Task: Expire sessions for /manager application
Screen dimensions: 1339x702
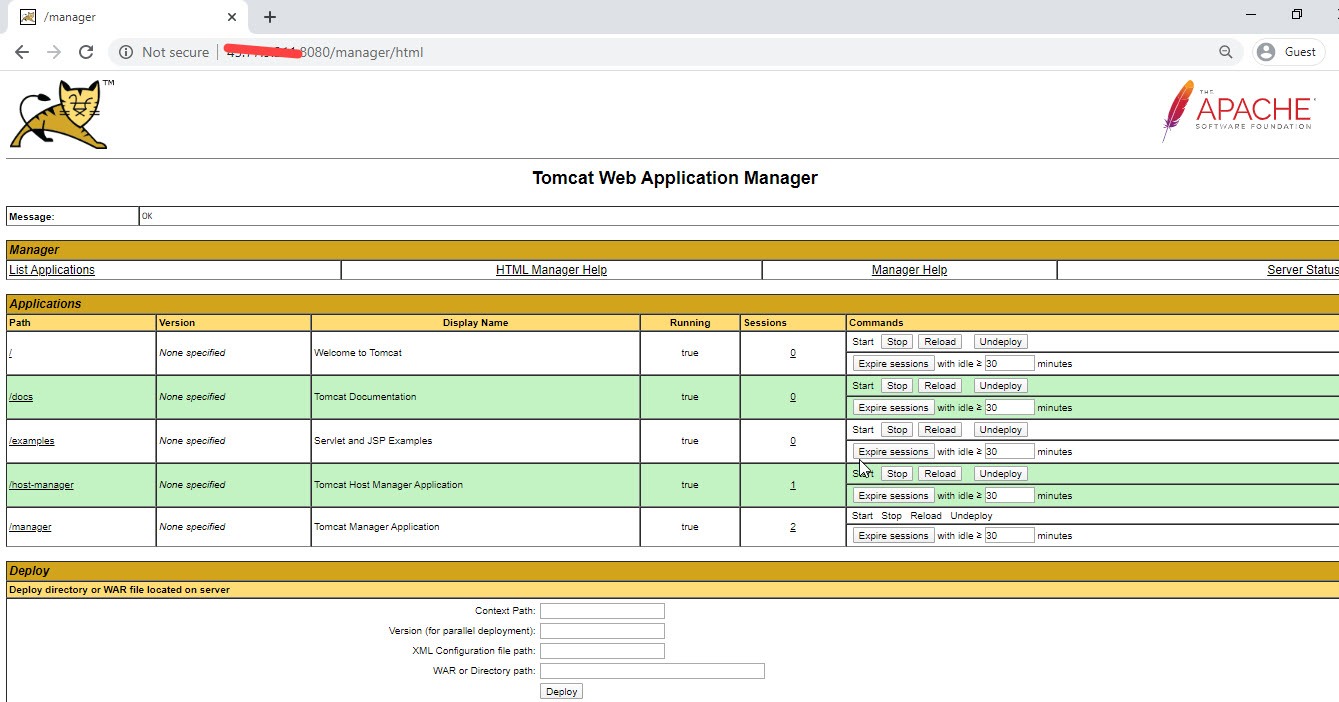Action: tap(894, 536)
